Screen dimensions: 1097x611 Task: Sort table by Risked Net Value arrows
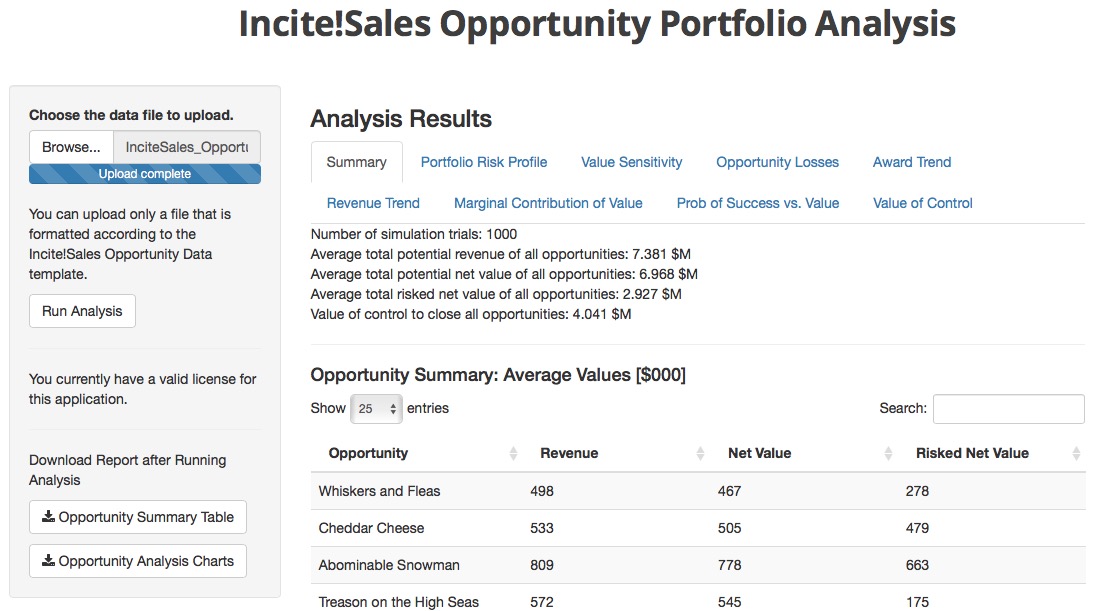[x=1076, y=454]
